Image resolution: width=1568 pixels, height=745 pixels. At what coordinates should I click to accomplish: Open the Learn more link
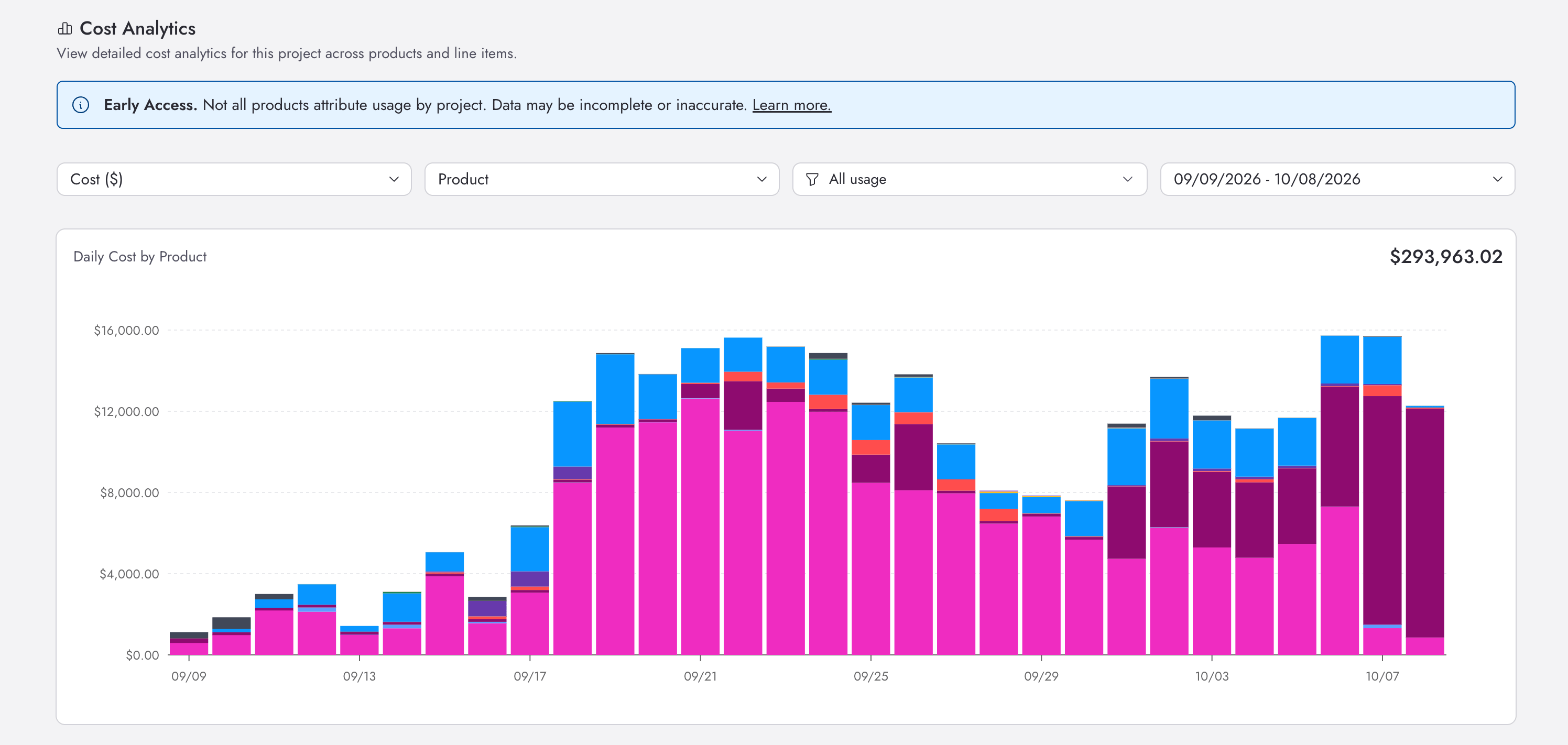[791, 105]
